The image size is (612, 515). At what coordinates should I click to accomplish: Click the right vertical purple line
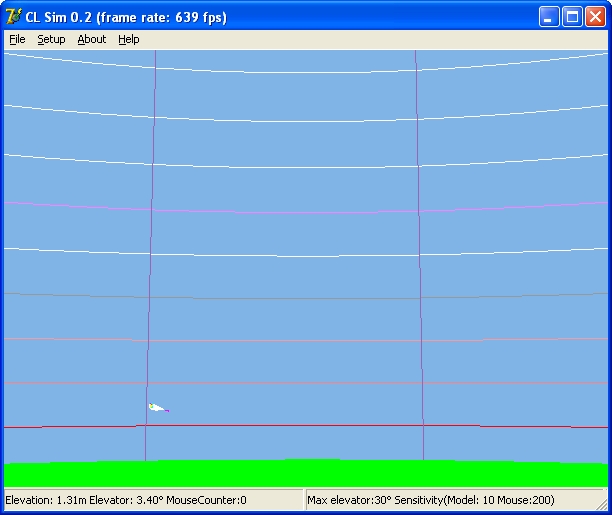click(419, 250)
